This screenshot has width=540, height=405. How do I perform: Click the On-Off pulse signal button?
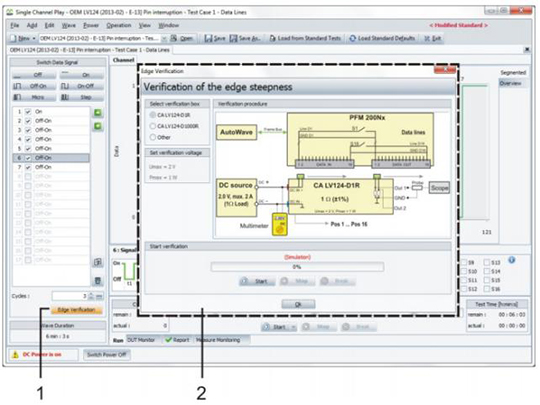coord(82,86)
